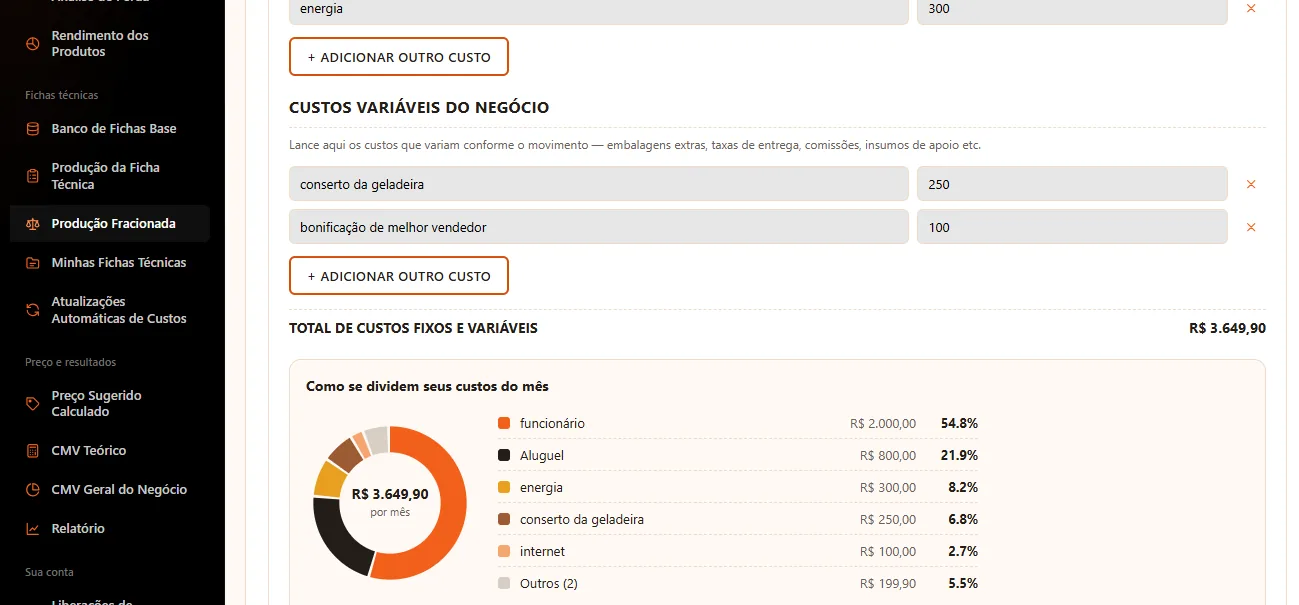Viewport: 1299px width, 605px height.
Task: Open CMV Geral do Negócio
Action: 110,490
